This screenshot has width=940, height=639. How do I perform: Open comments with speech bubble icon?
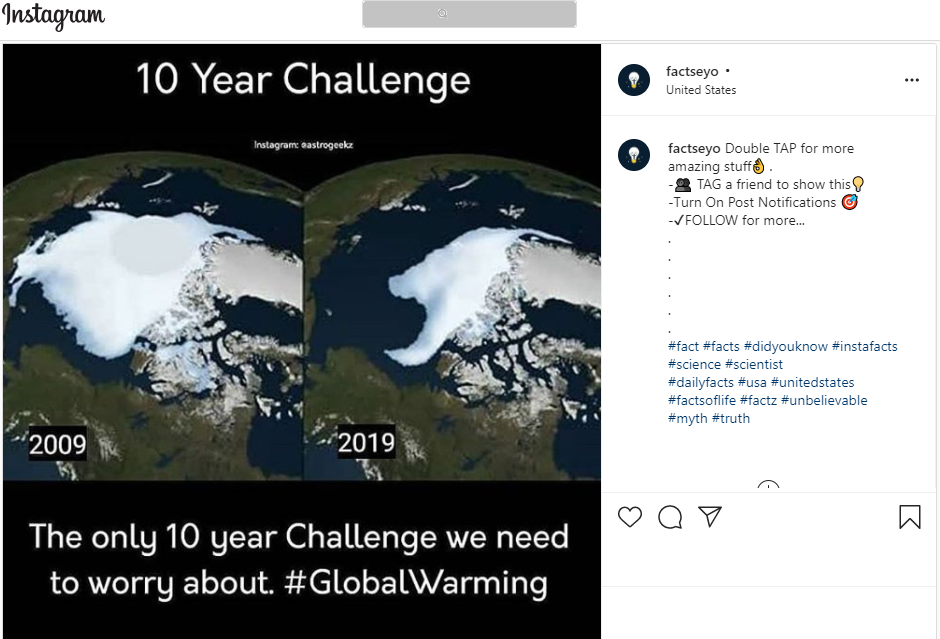click(x=670, y=517)
